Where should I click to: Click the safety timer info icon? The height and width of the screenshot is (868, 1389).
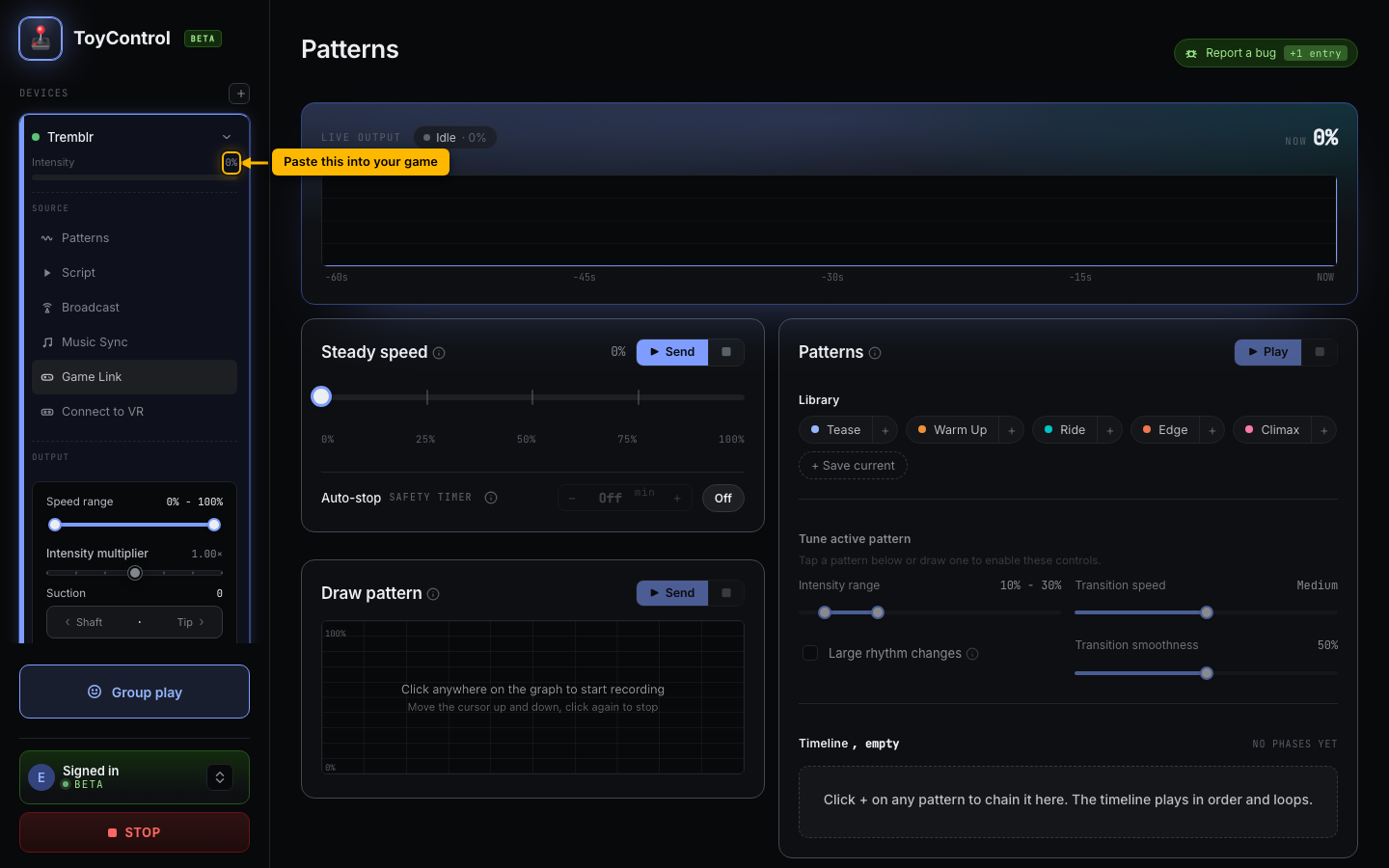[491, 498]
